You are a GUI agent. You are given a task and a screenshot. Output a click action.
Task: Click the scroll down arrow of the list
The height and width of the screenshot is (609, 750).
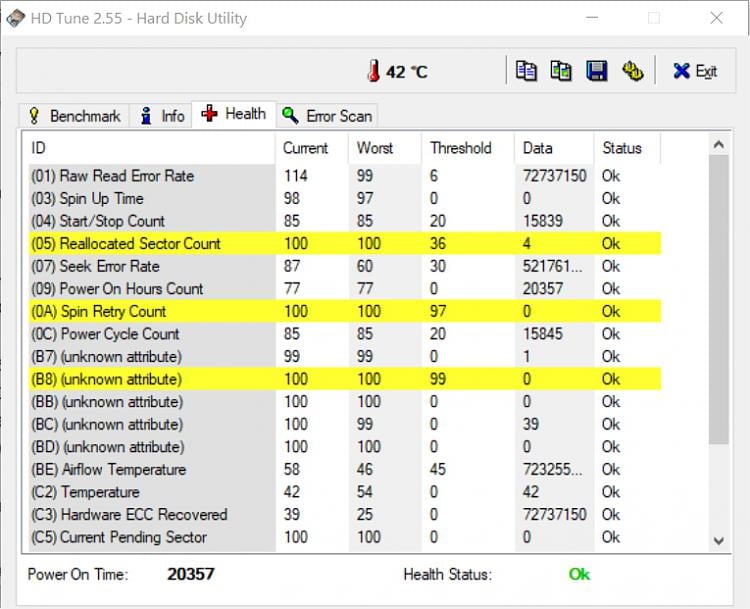coord(719,540)
